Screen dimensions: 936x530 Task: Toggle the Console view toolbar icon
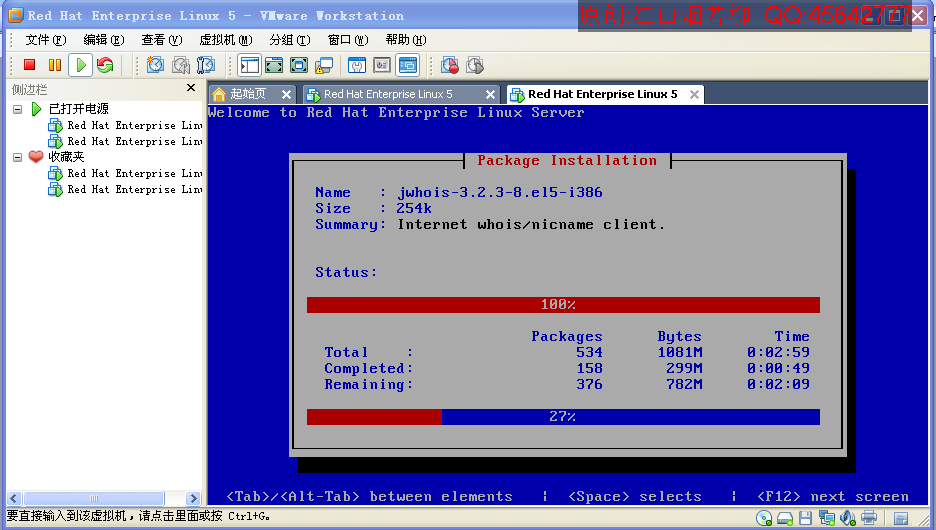[408, 64]
